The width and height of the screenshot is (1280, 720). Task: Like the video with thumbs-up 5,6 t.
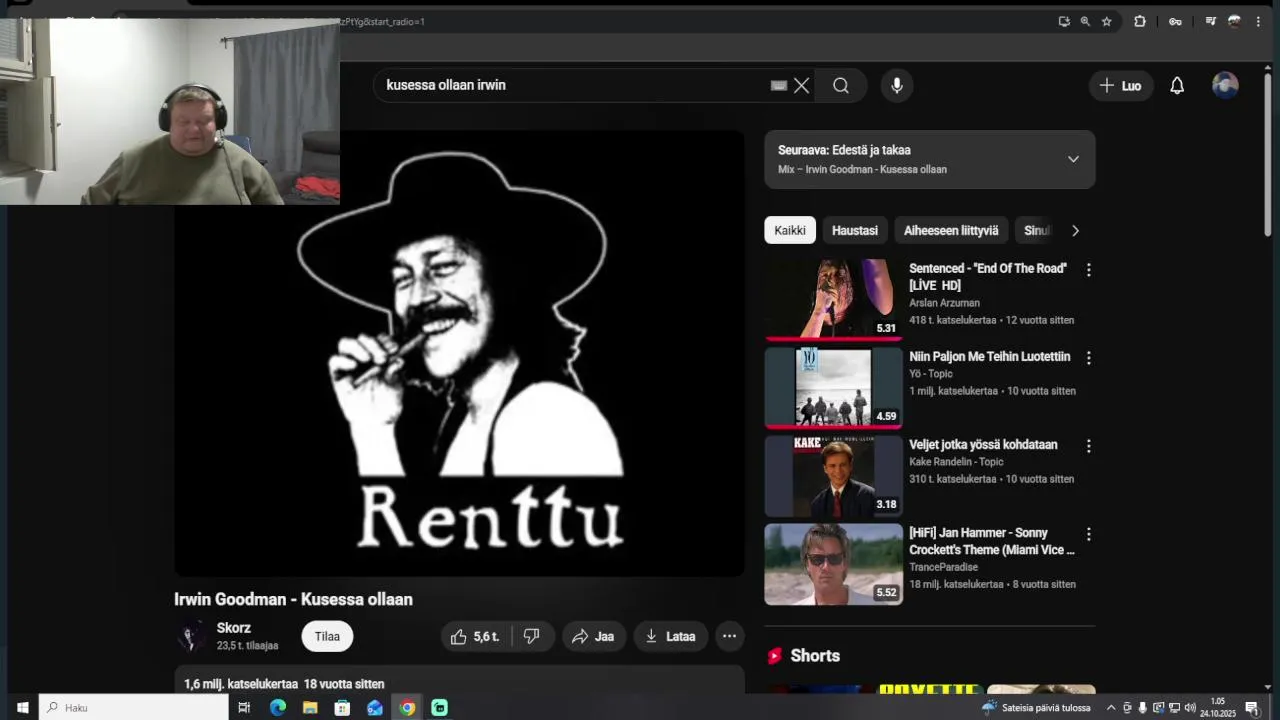pos(475,637)
